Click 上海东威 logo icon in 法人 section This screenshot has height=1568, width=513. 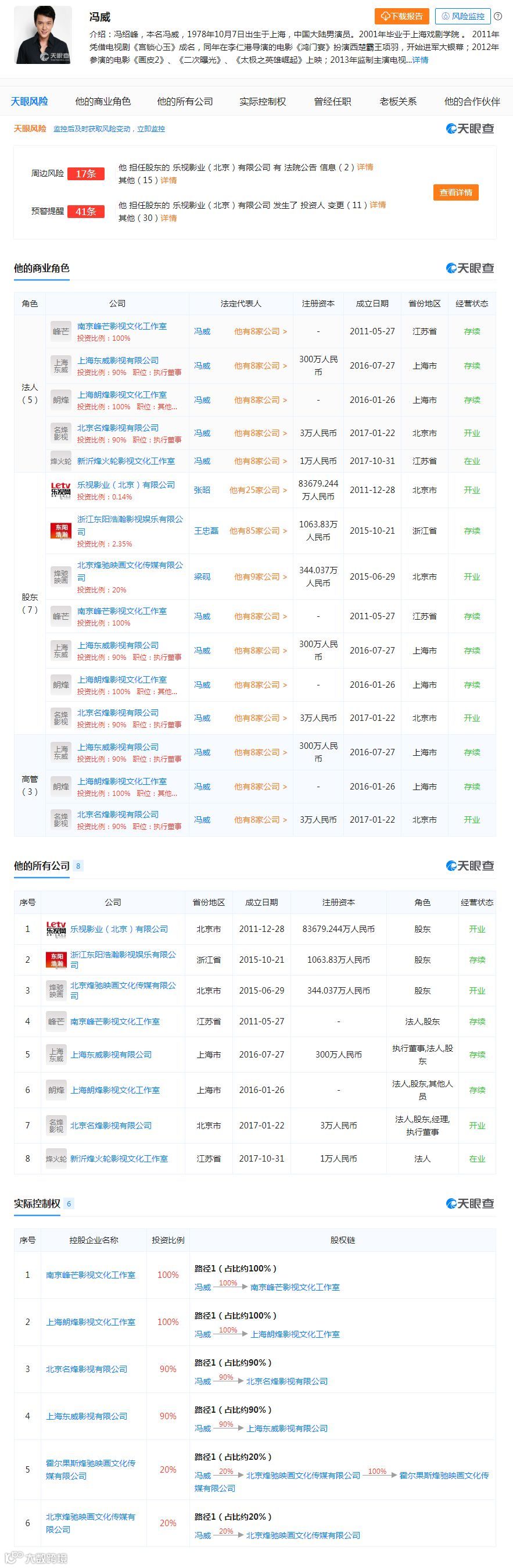pyautogui.click(x=61, y=366)
